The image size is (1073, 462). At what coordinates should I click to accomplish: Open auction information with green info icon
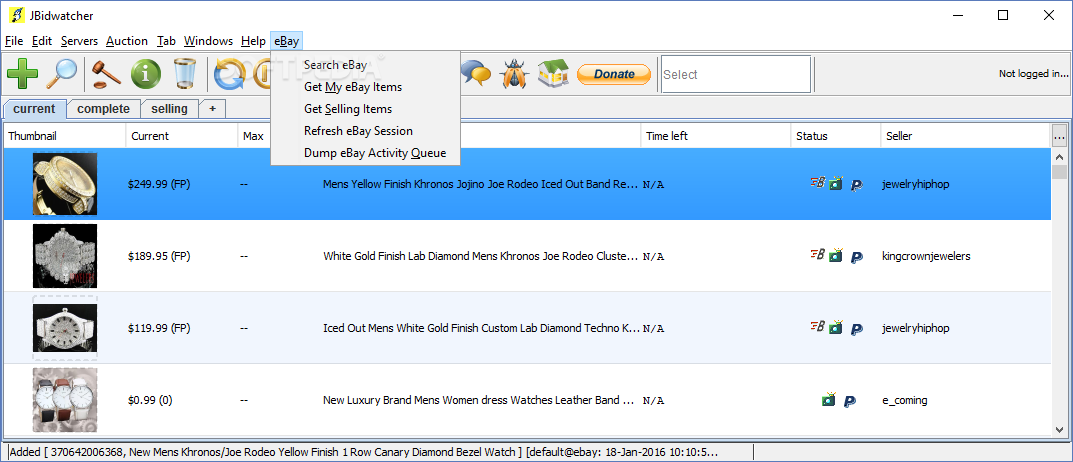146,74
